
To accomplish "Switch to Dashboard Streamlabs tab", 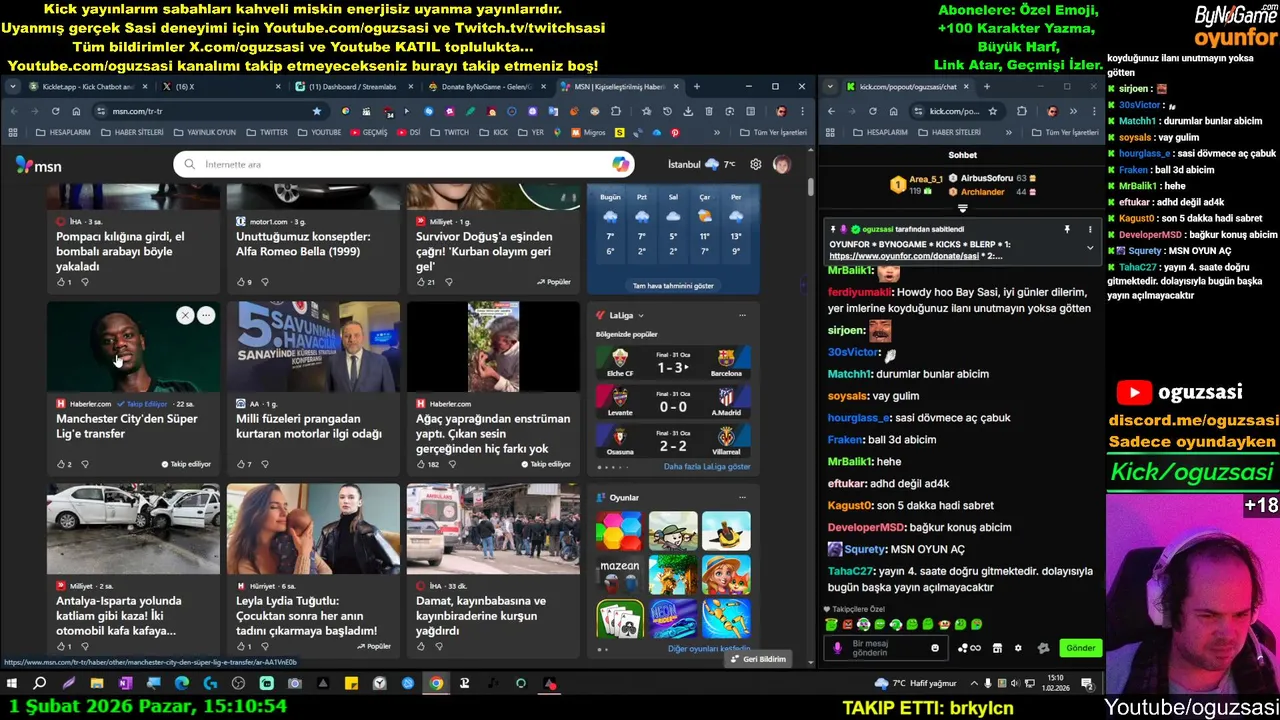I will click(353, 87).
